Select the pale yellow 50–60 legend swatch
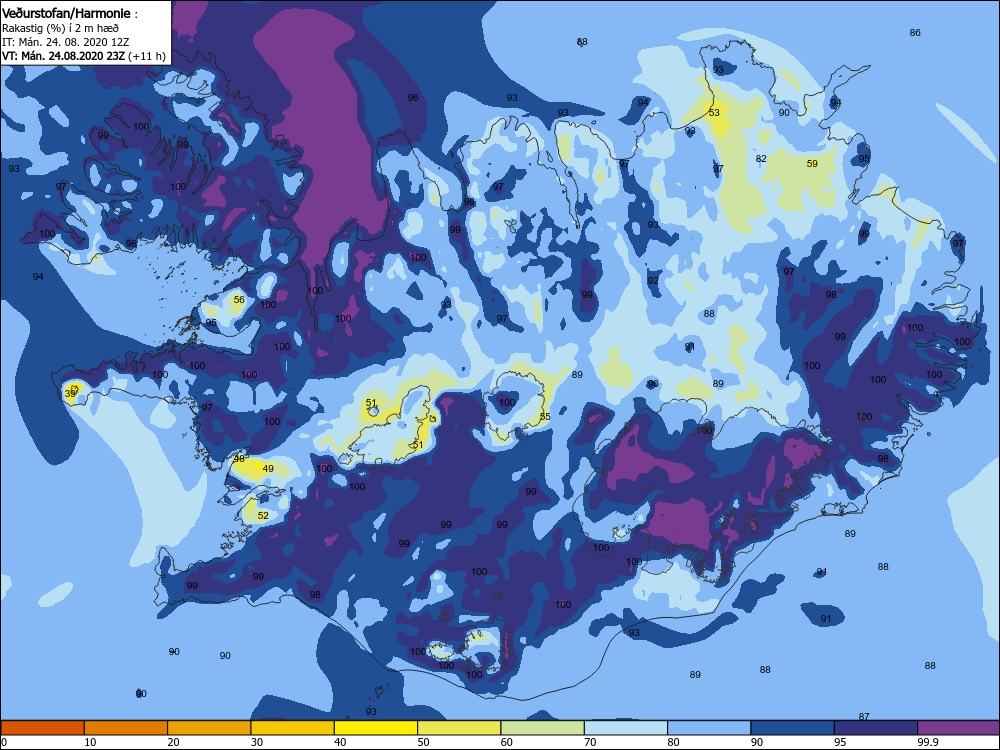 click(x=459, y=728)
